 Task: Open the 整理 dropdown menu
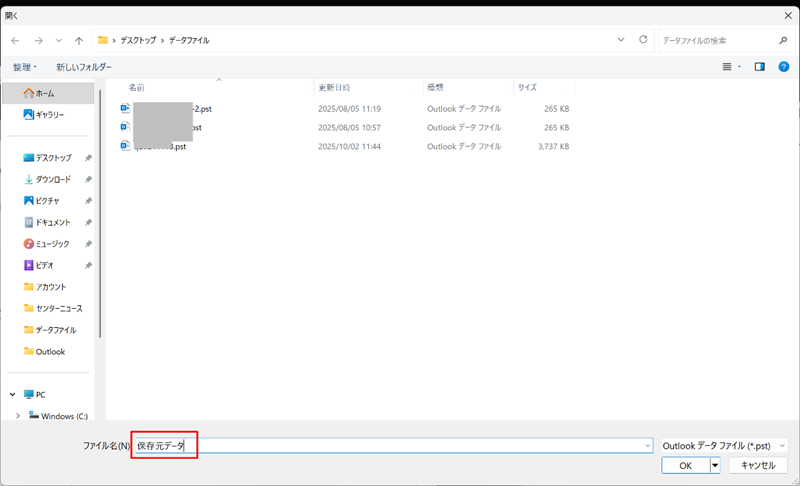click(25, 67)
